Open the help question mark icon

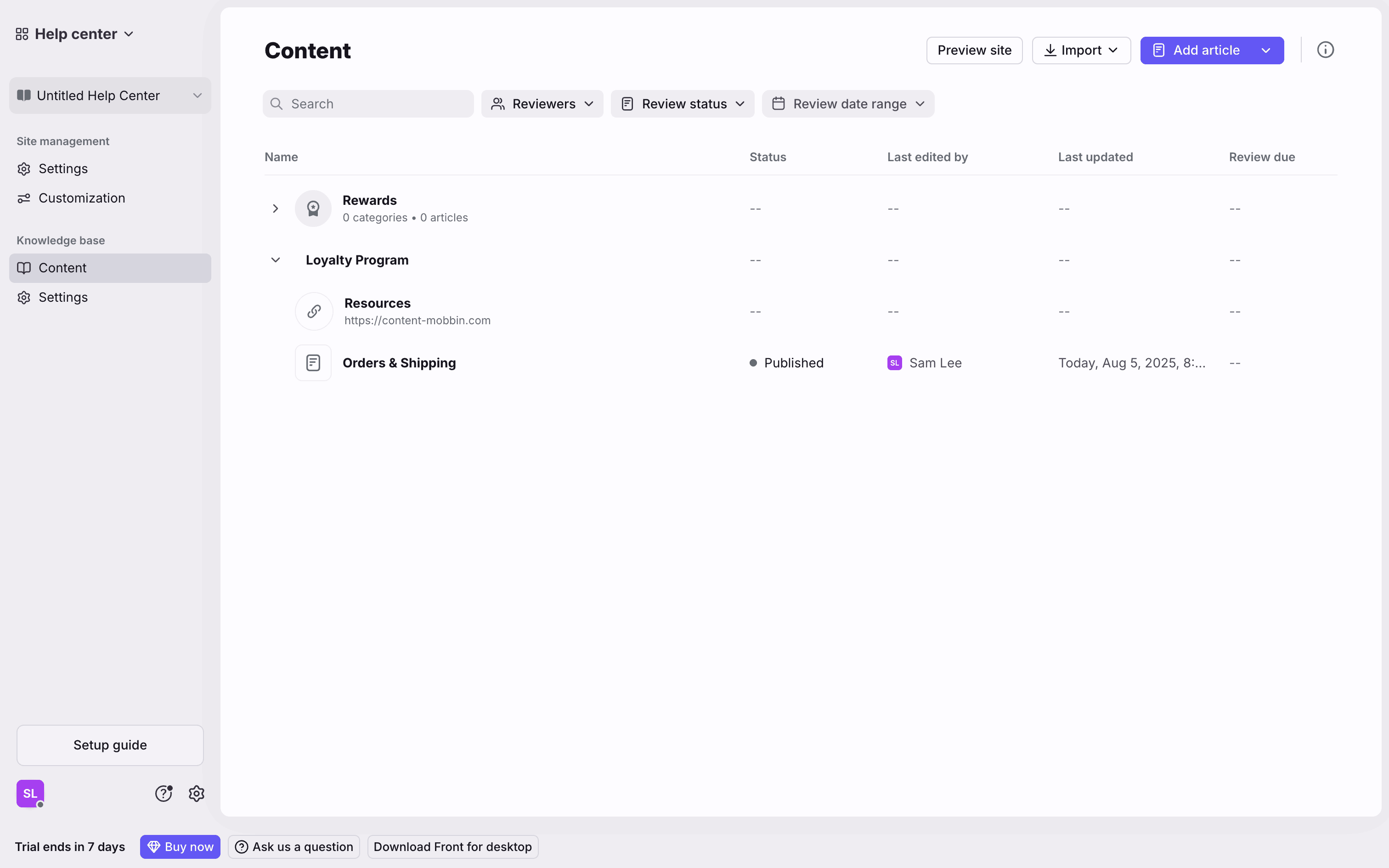tap(164, 794)
